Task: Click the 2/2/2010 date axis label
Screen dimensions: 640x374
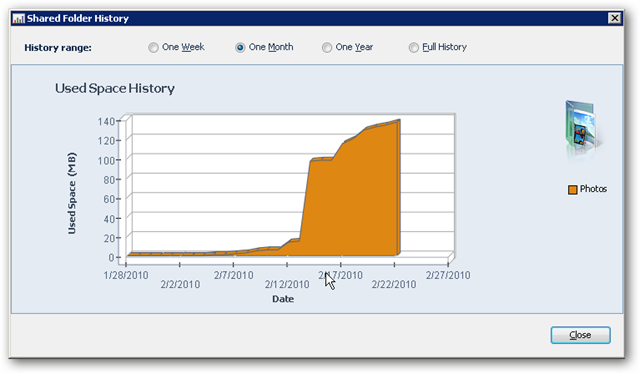Action: pos(180,284)
